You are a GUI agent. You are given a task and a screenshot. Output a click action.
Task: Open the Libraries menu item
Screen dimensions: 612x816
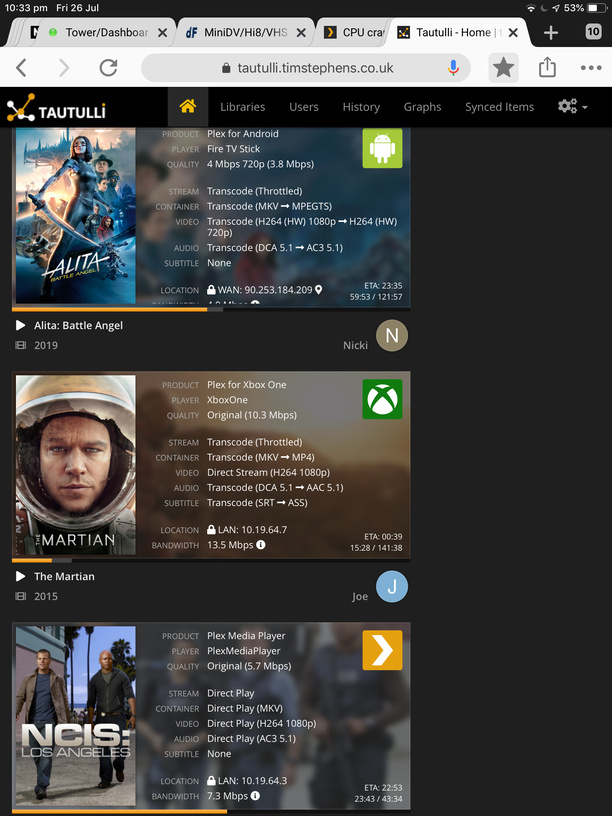click(x=243, y=107)
